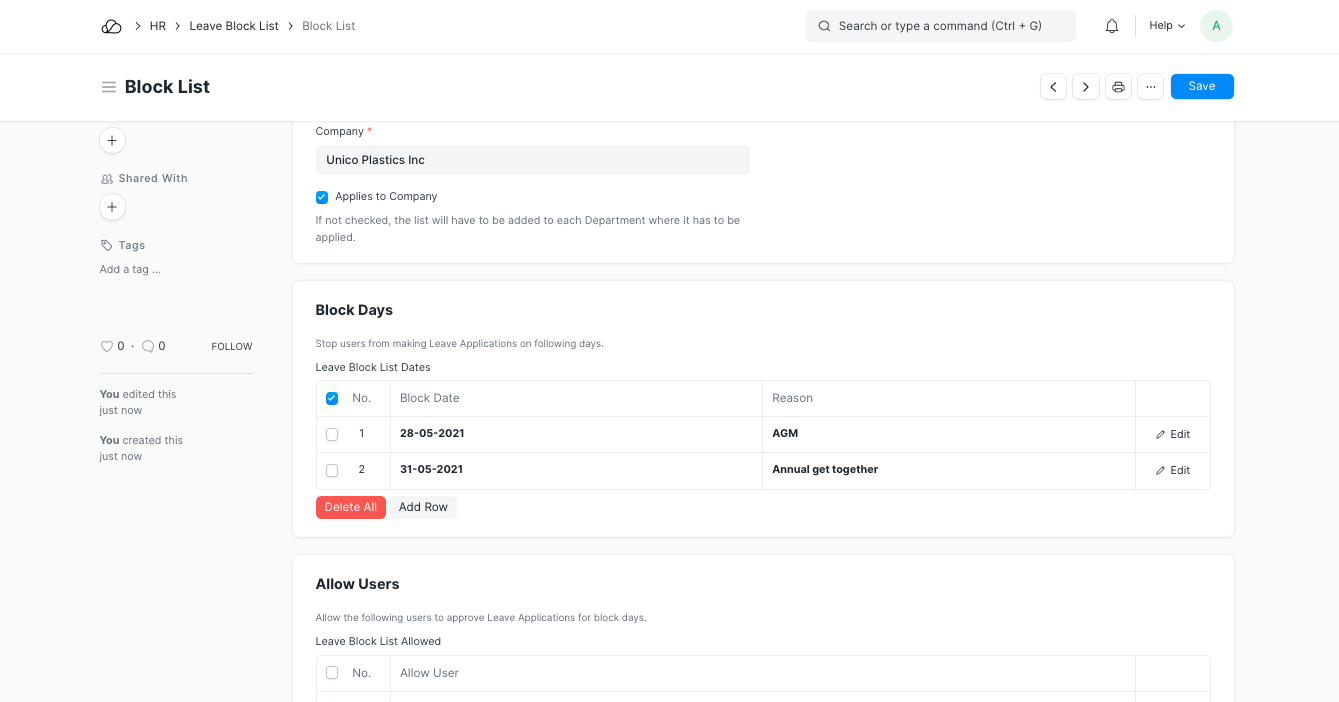Expand the Help dropdown menu
The image size is (1339, 702).
(1166, 26)
